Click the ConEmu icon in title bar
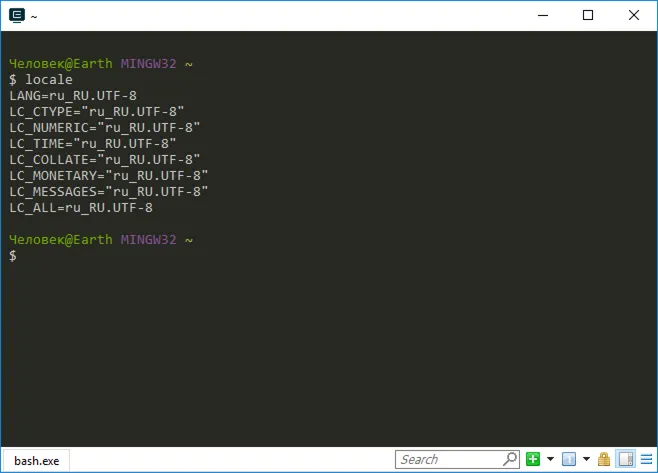 tap(15, 15)
